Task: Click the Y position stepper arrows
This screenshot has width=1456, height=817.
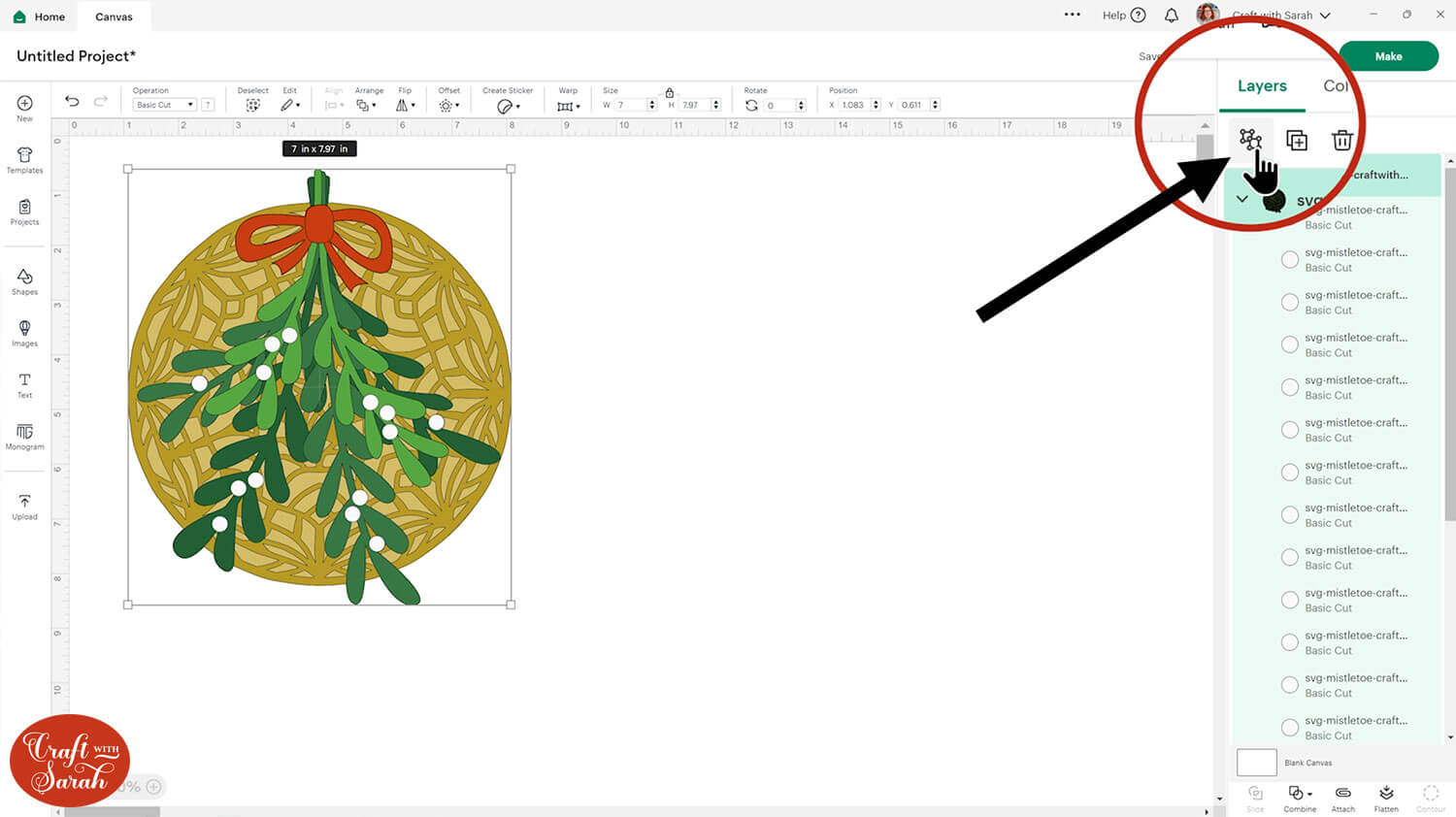Action: (x=936, y=105)
